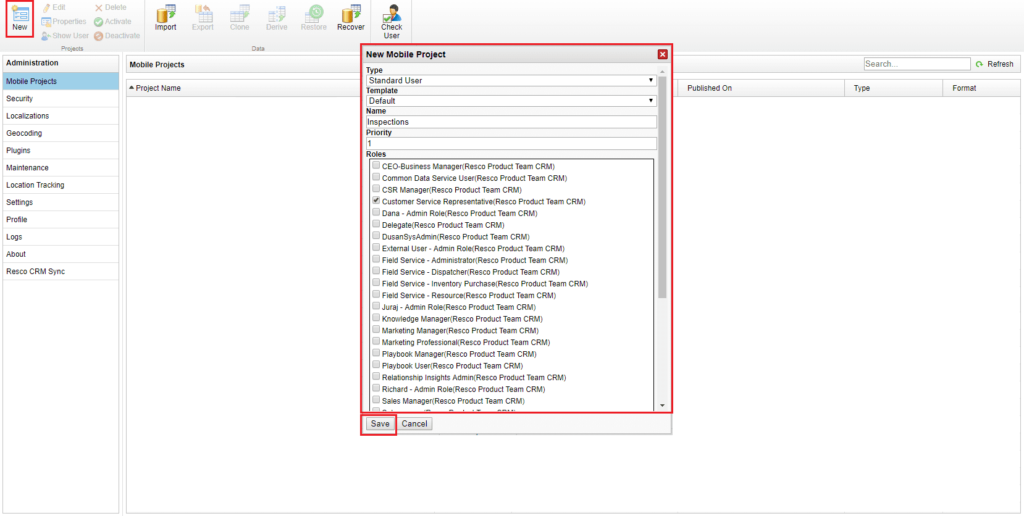
Task: Click the Refresh icon next to search
Action: pos(979,64)
